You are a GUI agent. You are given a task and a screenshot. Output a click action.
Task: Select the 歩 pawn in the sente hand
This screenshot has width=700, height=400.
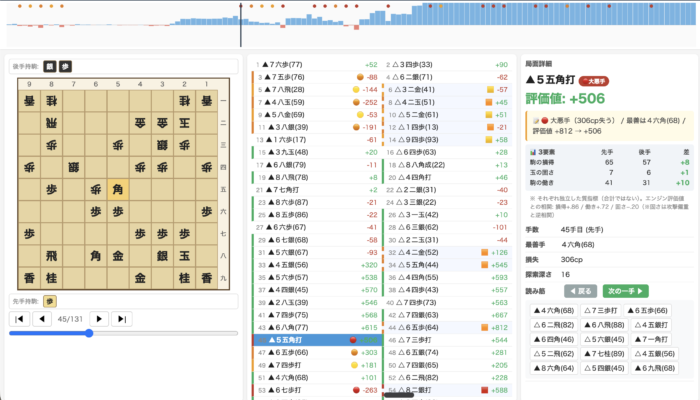(49, 300)
